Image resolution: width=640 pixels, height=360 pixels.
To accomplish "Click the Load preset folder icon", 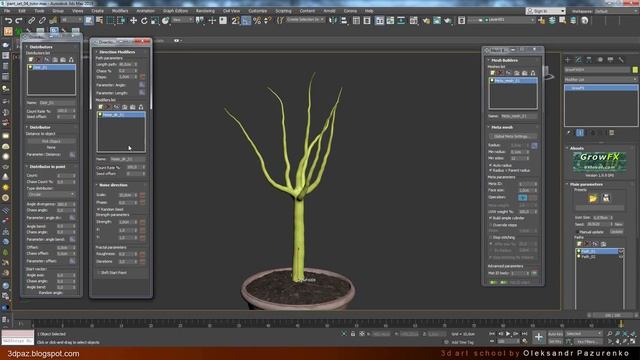I will tap(593, 198).
